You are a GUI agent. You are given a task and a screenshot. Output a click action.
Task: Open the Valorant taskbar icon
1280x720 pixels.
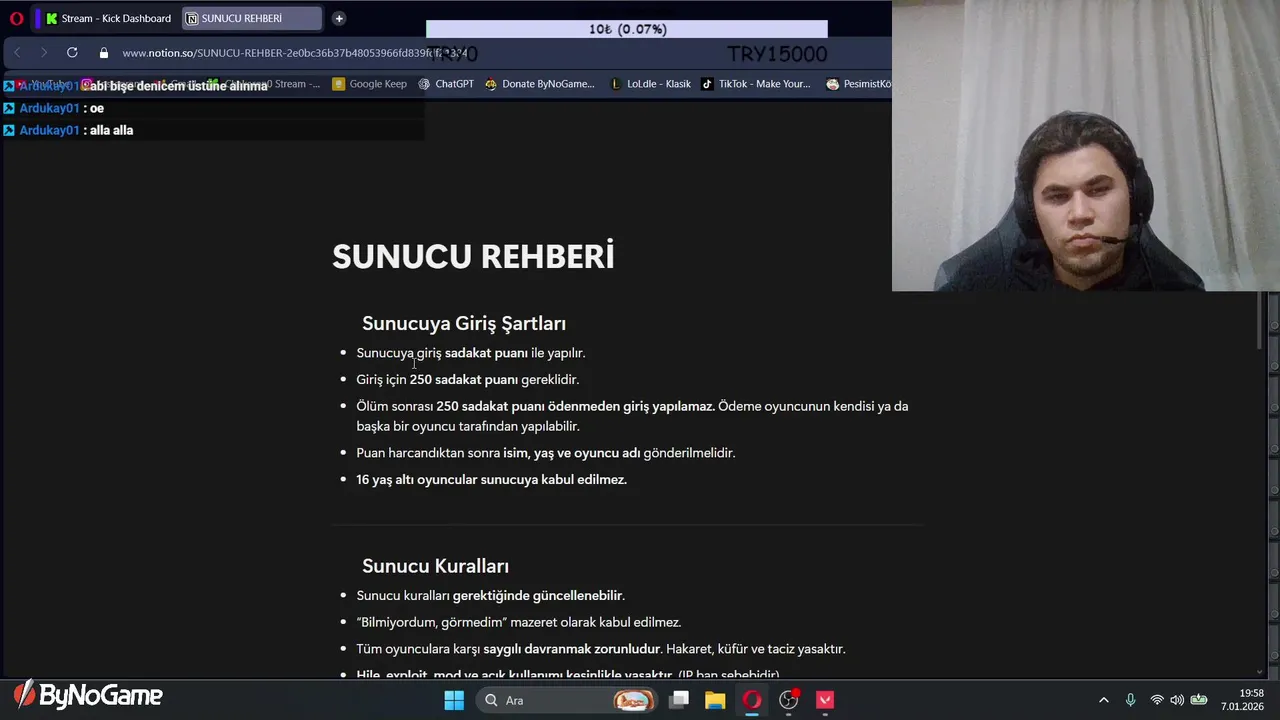(x=825, y=700)
